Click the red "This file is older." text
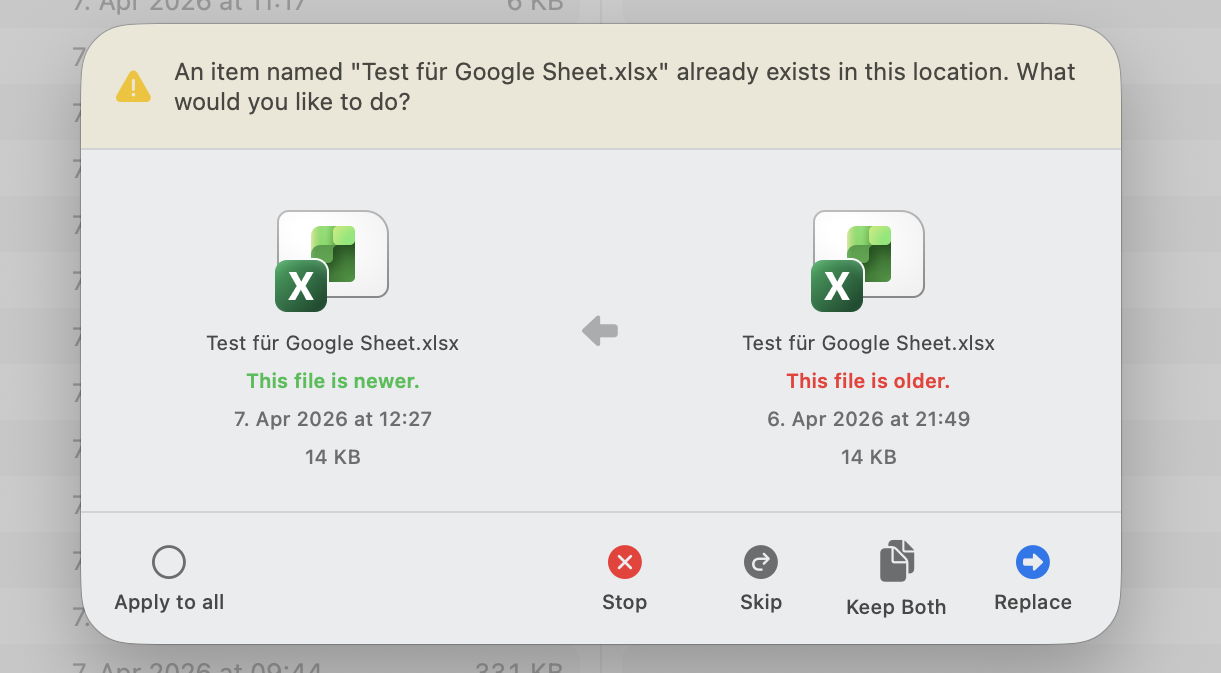 coord(868,381)
